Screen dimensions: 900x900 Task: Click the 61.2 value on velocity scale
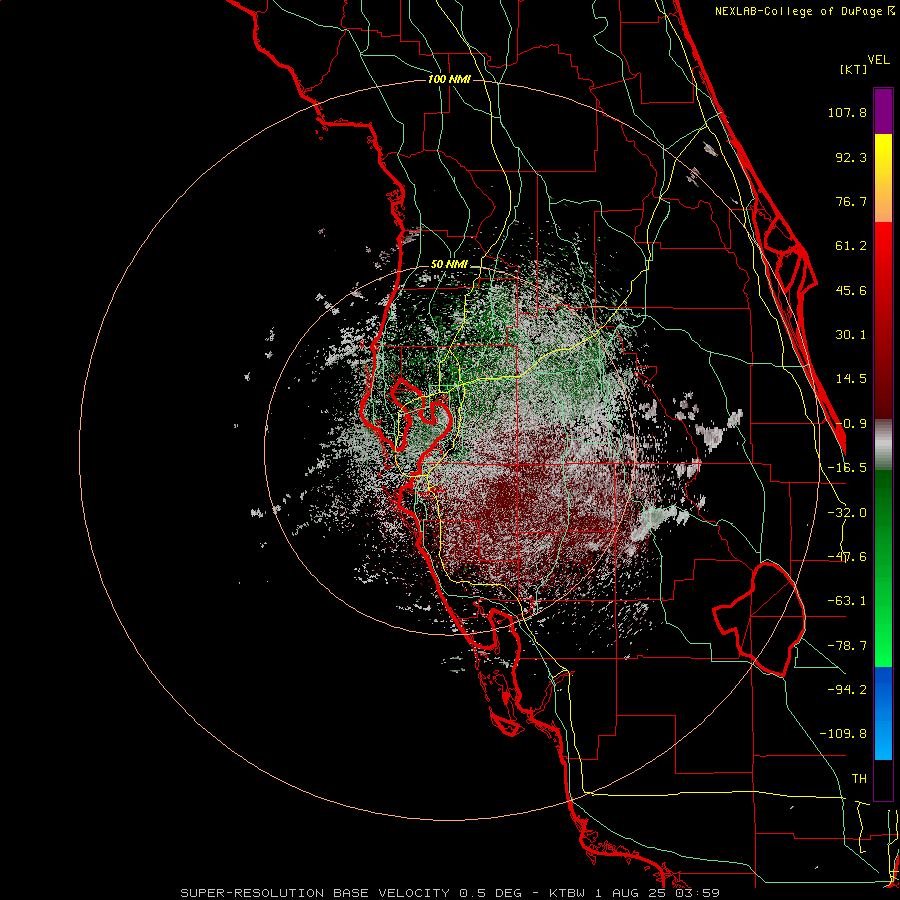[851, 246]
